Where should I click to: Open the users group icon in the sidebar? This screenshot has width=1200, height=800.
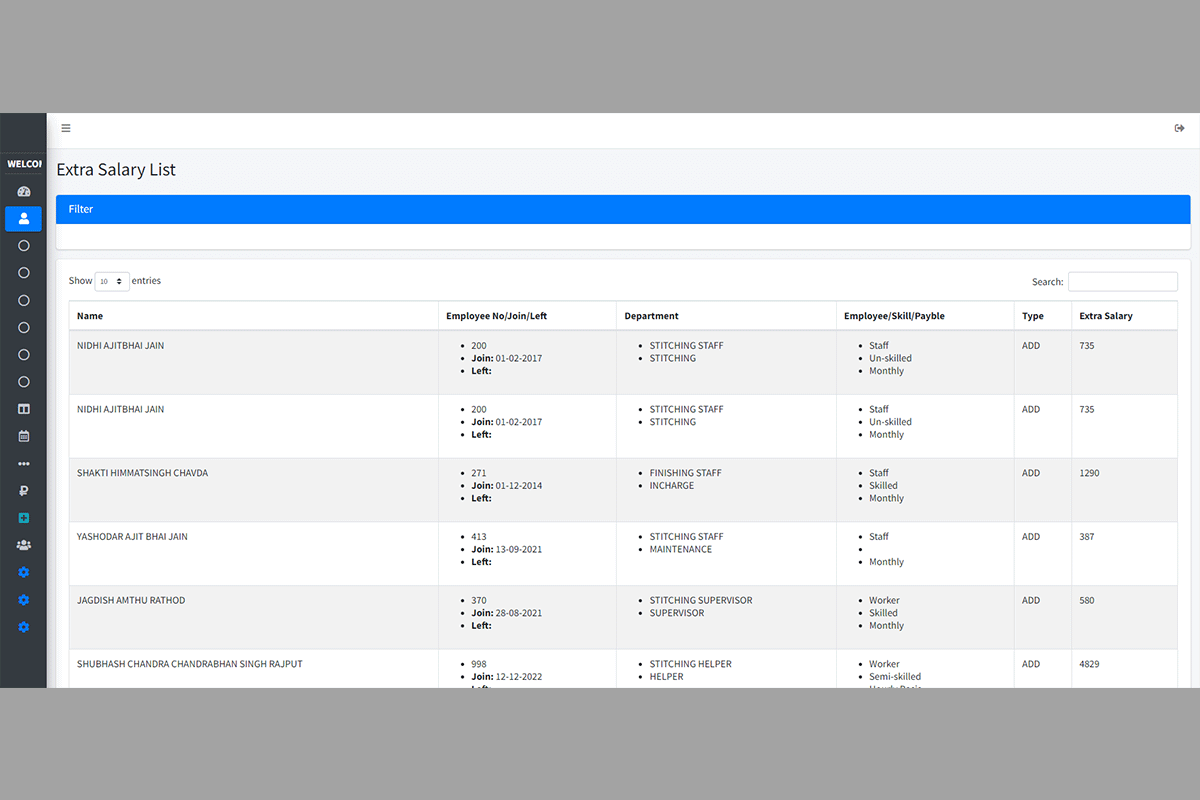[24, 545]
